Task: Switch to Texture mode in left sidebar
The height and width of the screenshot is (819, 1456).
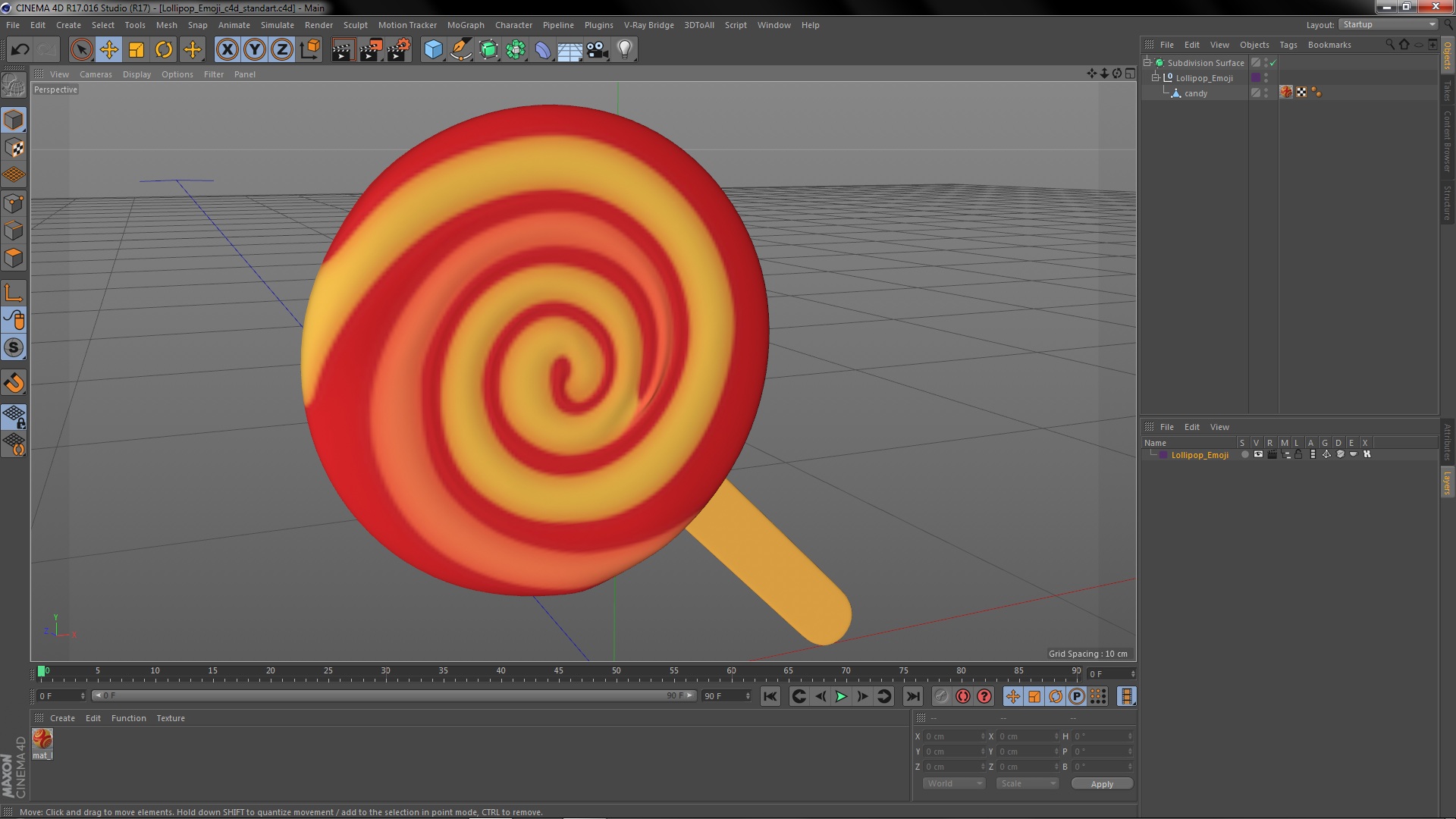Action: pos(14,148)
